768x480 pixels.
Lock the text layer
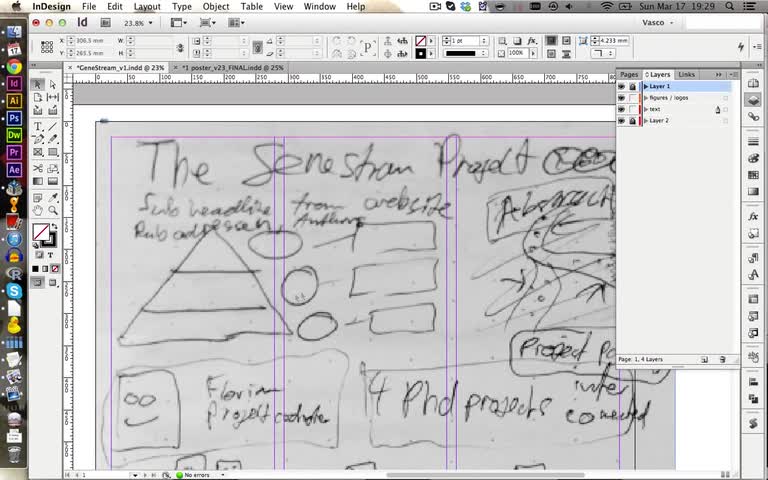coord(633,109)
